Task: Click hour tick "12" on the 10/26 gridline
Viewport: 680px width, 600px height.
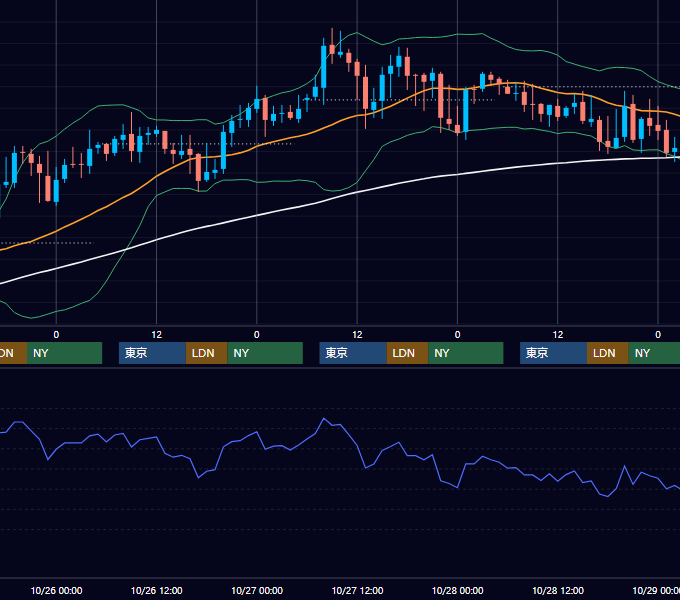Action: (157, 335)
